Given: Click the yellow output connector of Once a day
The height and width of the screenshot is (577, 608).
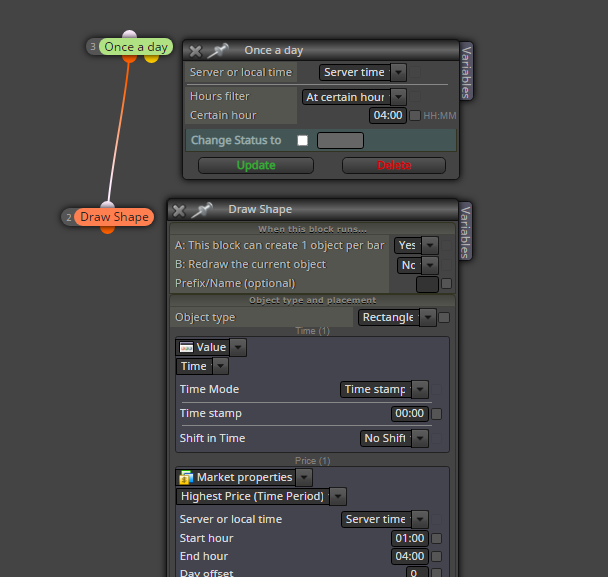Looking at the screenshot, I should pos(151,59).
